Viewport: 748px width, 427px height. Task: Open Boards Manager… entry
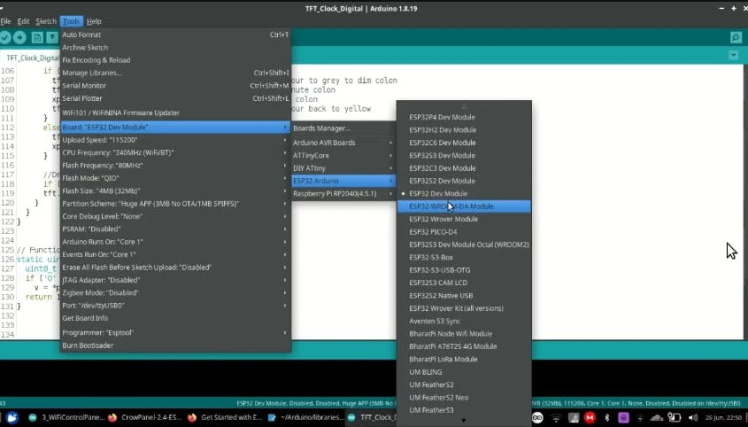pos(343,128)
